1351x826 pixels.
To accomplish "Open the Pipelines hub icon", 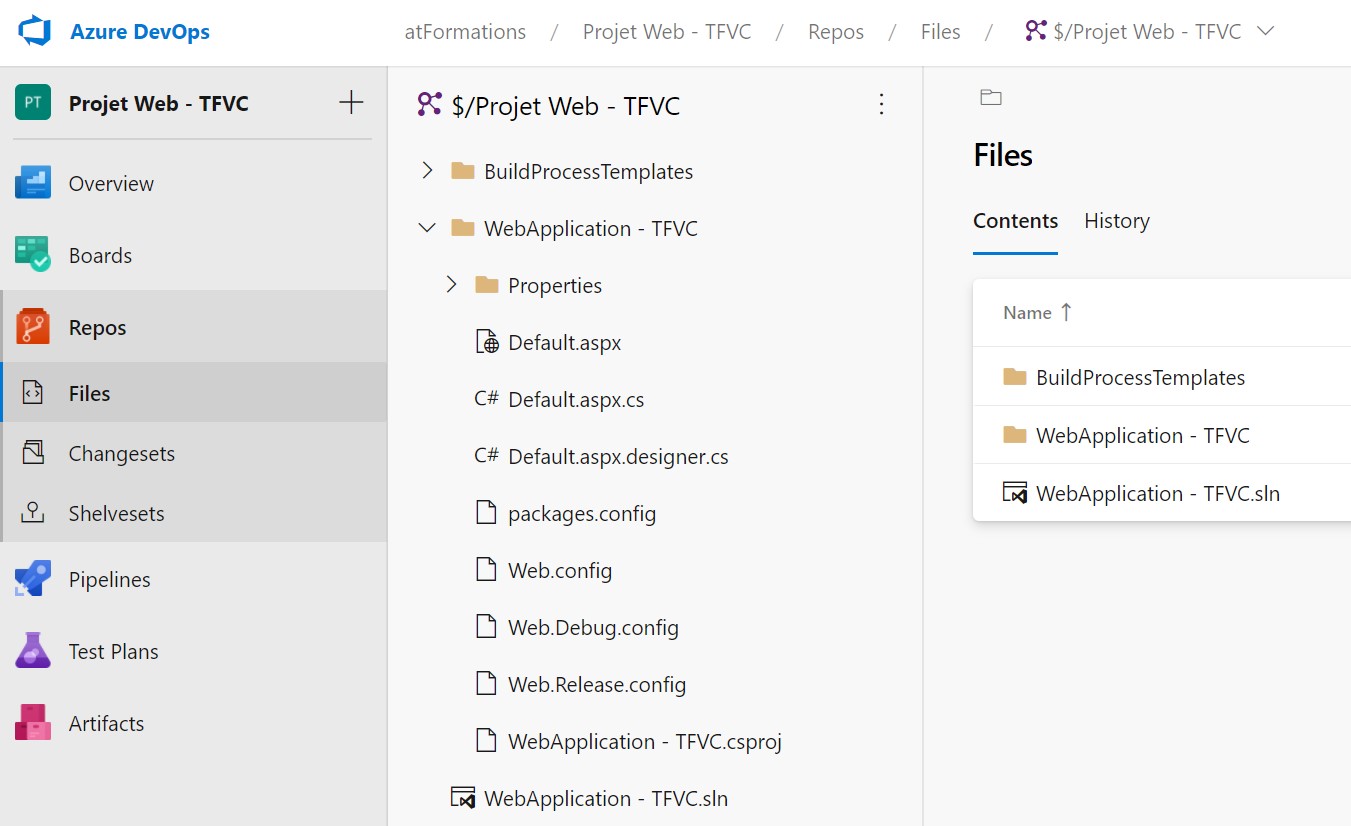I will click(x=33, y=579).
